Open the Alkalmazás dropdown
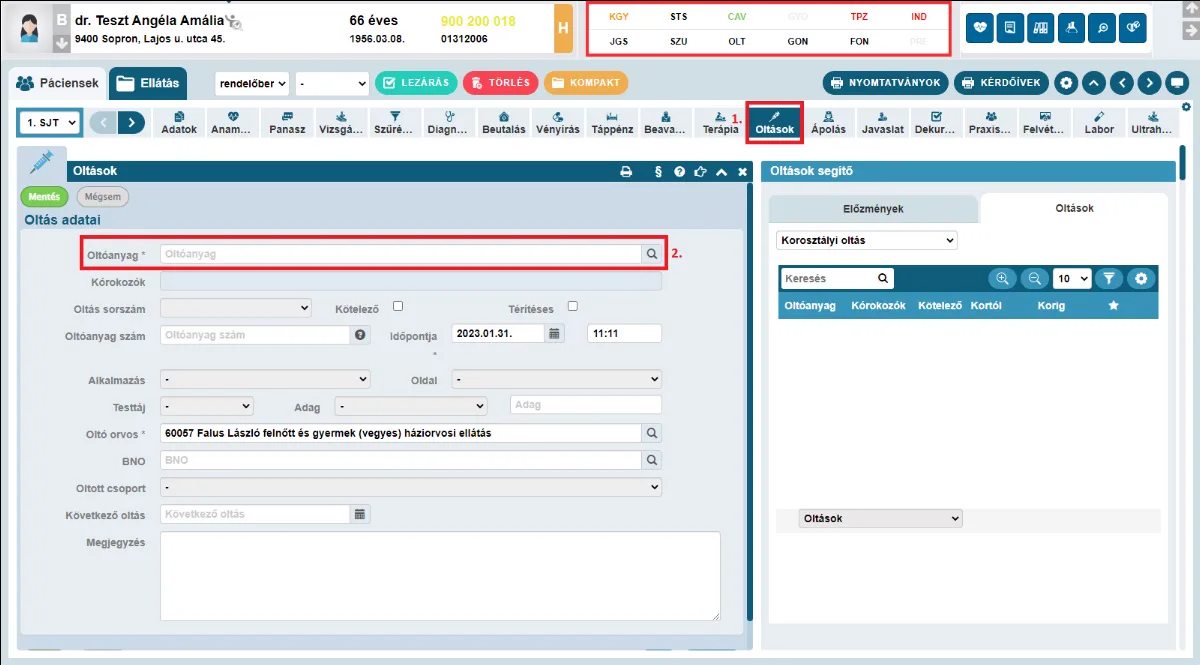 pyautogui.click(x=265, y=380)
